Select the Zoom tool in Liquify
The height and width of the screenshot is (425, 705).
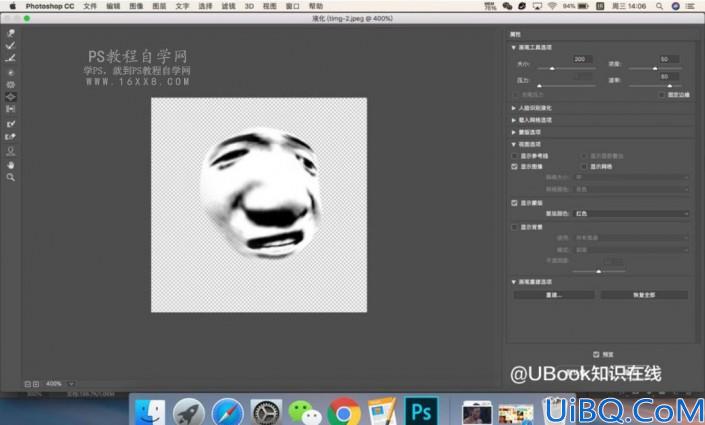[x=11, y=178]
